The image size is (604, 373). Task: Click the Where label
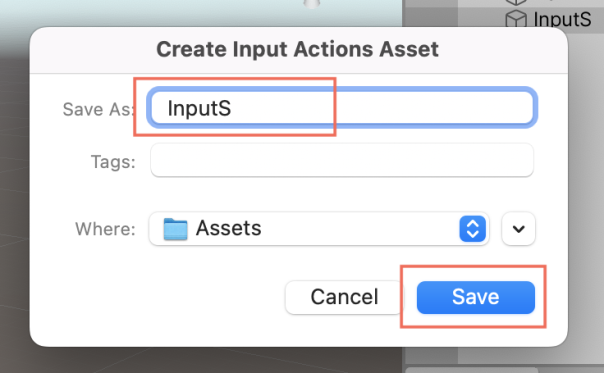[105, 229]
